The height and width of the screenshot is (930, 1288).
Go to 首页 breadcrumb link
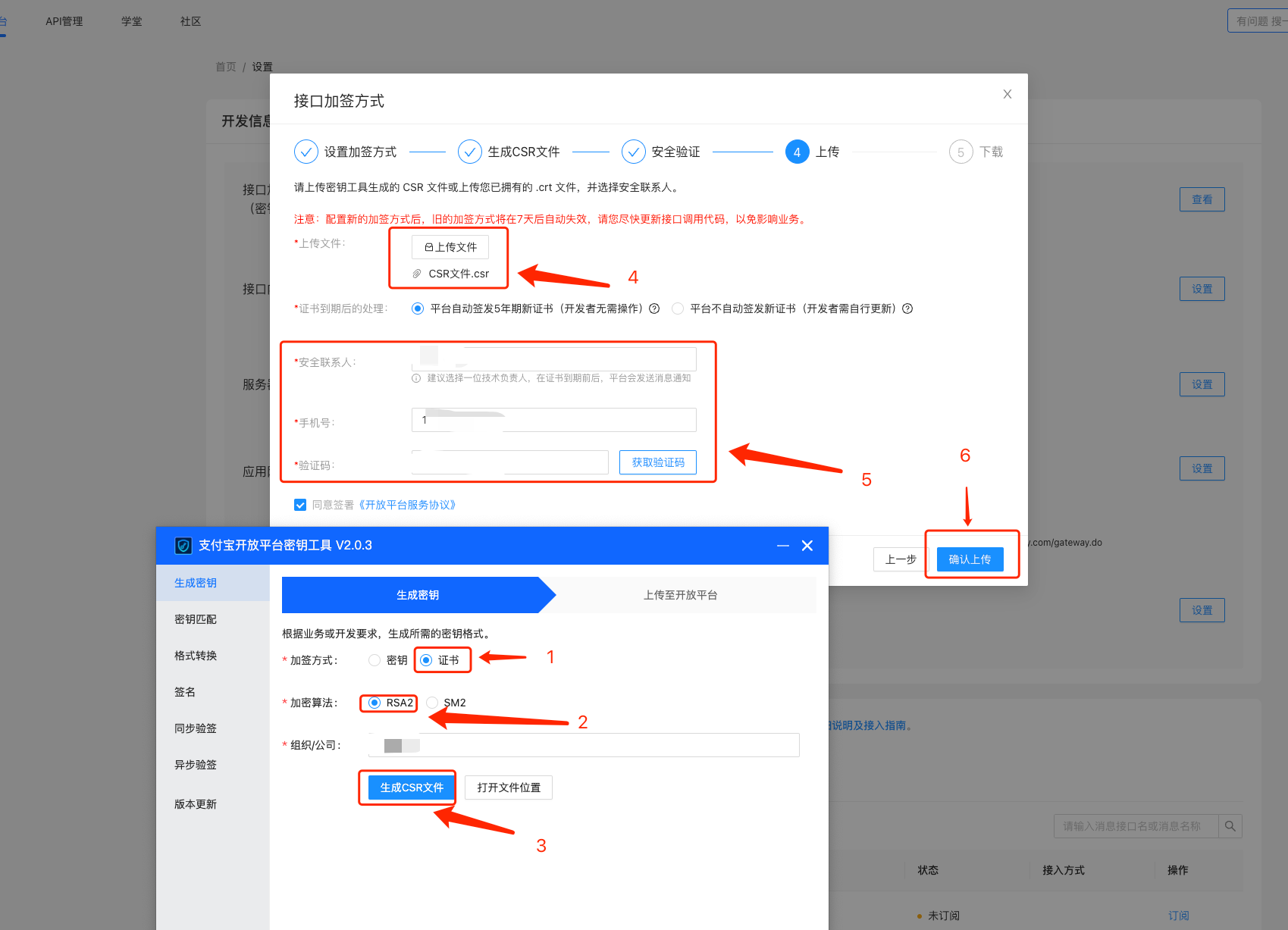(226, 67)
